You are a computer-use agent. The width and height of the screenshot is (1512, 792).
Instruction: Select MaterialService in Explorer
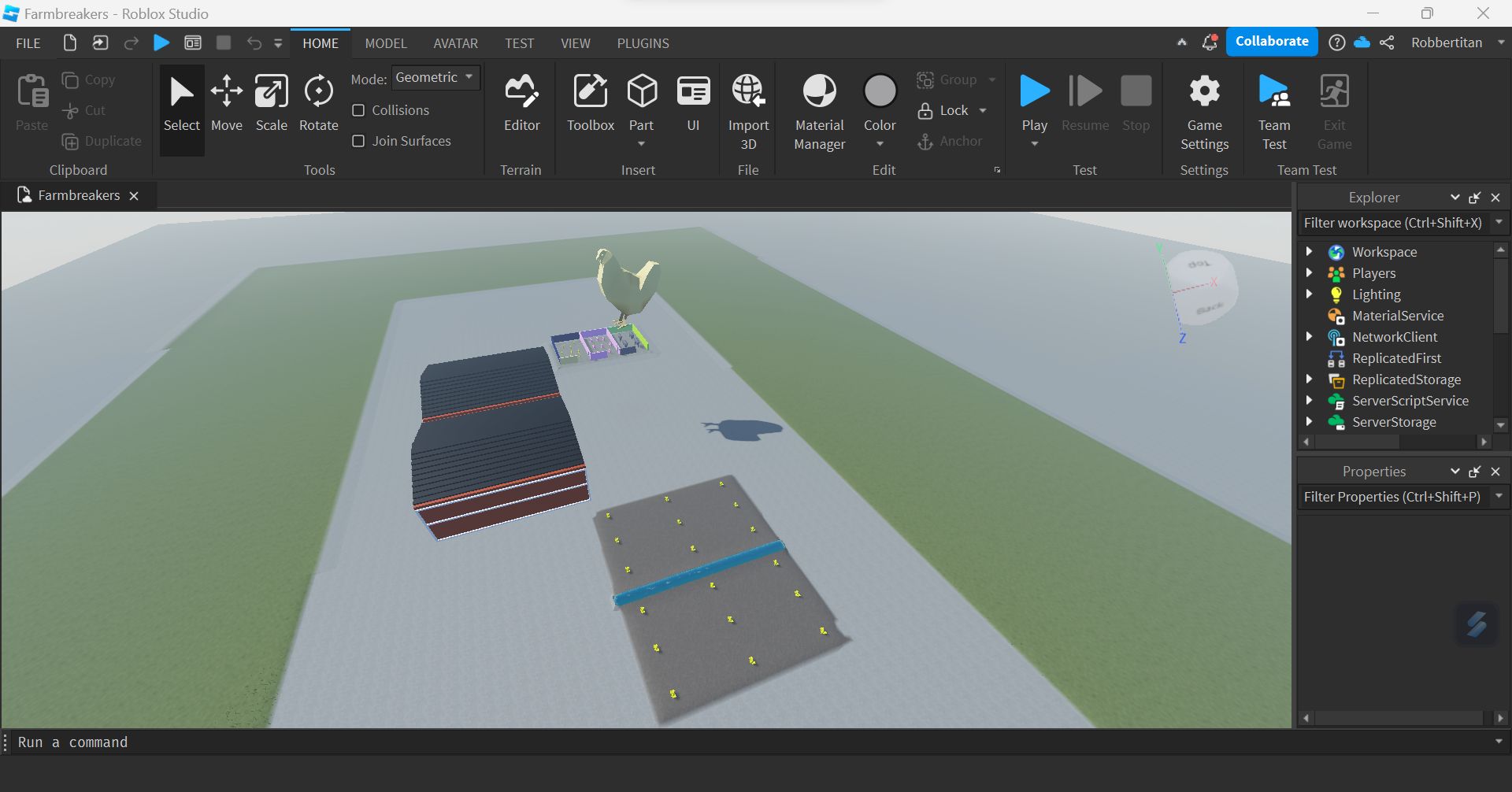(1397, 316)
